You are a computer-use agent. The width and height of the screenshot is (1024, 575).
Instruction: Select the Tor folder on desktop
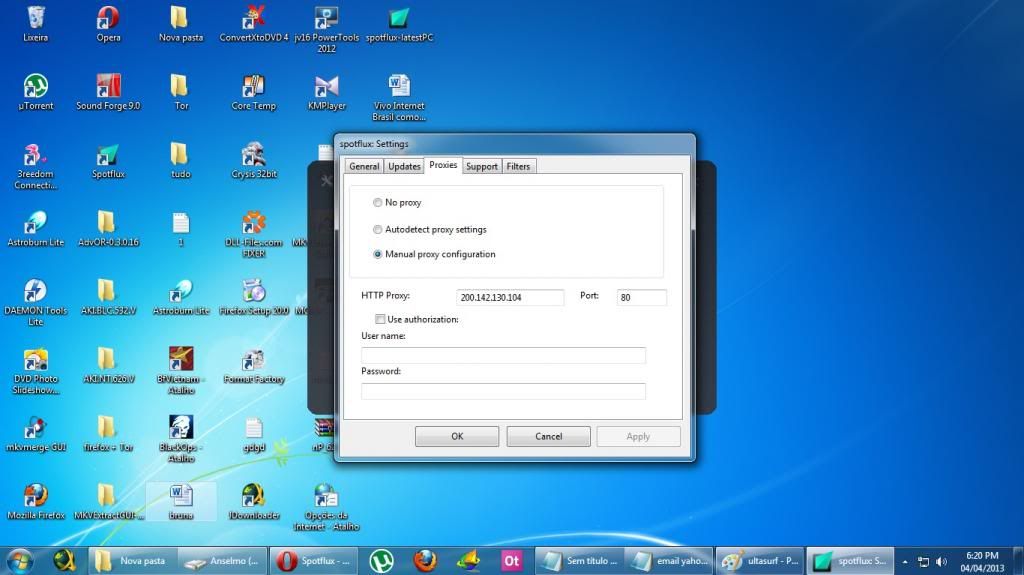coord(181,91)
